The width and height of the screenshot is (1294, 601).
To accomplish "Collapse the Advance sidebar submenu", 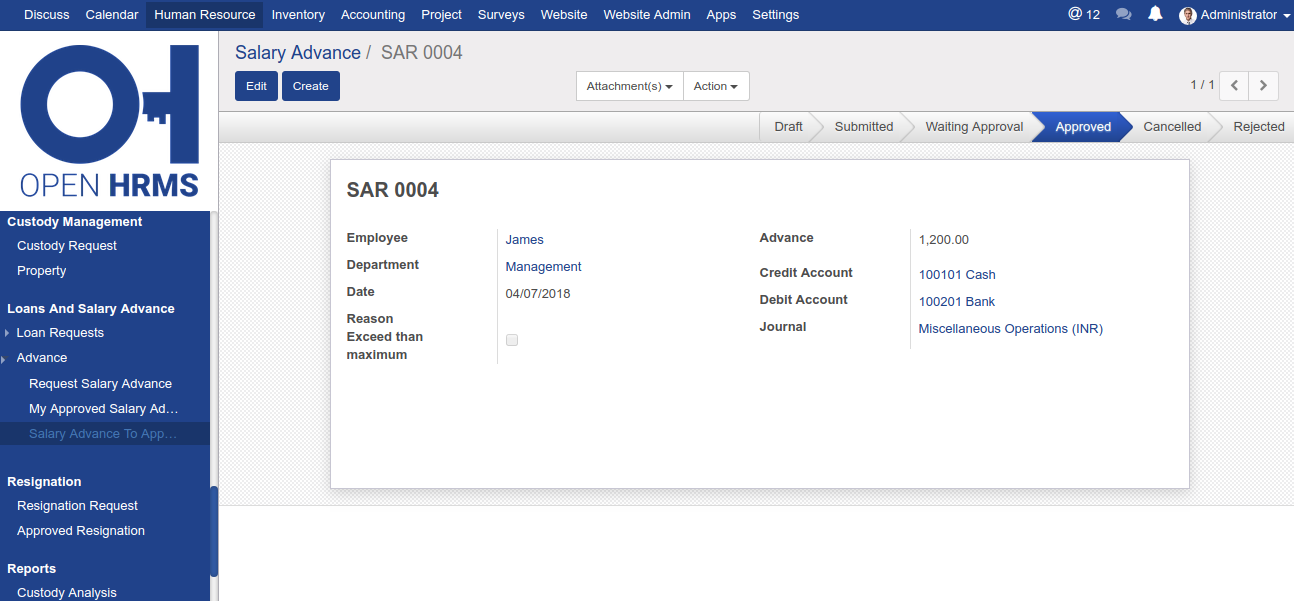I will (42, 358).
